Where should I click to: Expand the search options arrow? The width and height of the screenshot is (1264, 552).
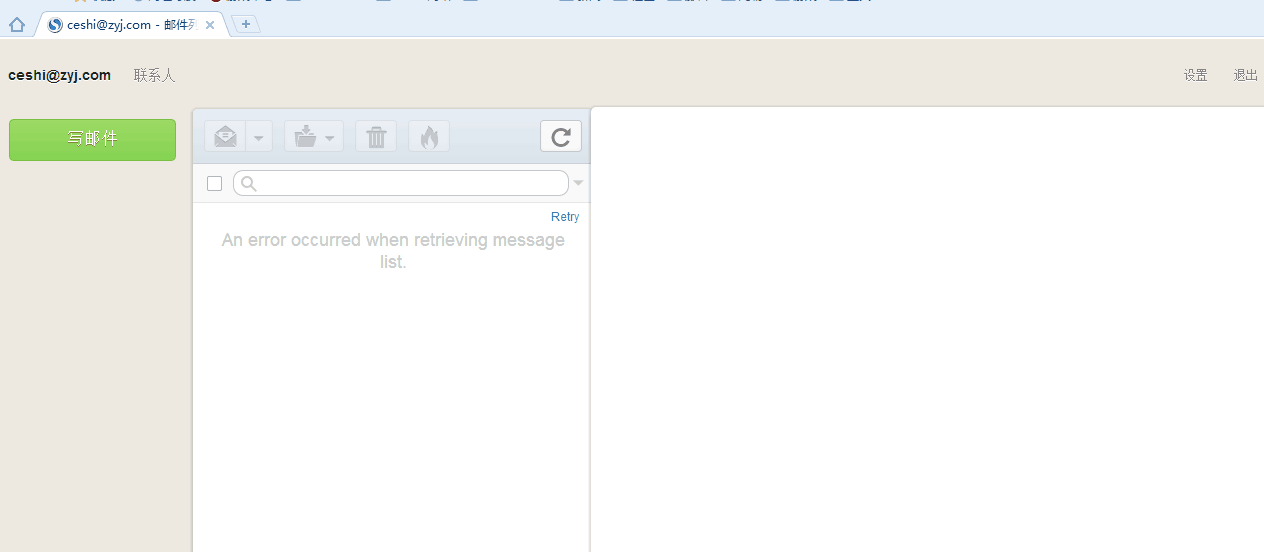tap(578, 183)
